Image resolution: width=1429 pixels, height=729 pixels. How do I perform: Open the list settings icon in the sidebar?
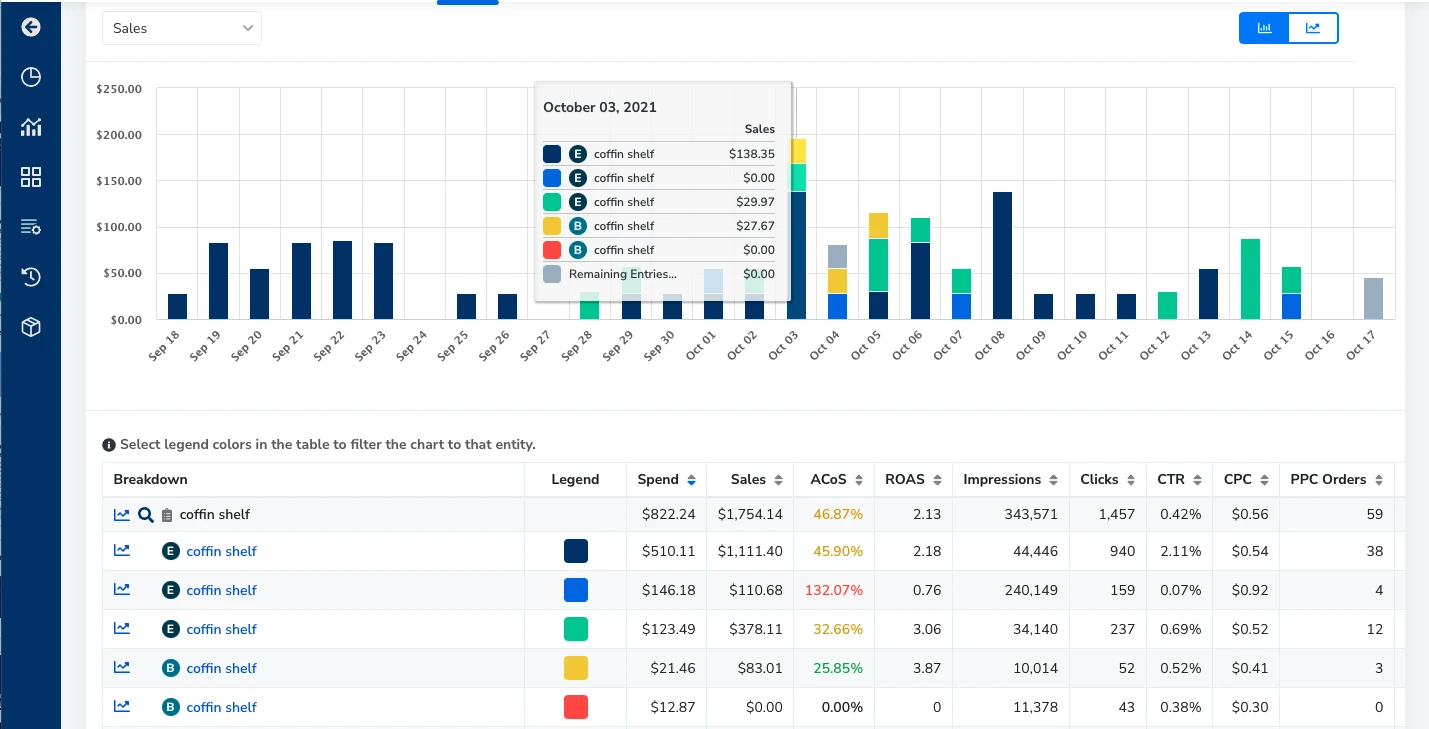[30, 227]
